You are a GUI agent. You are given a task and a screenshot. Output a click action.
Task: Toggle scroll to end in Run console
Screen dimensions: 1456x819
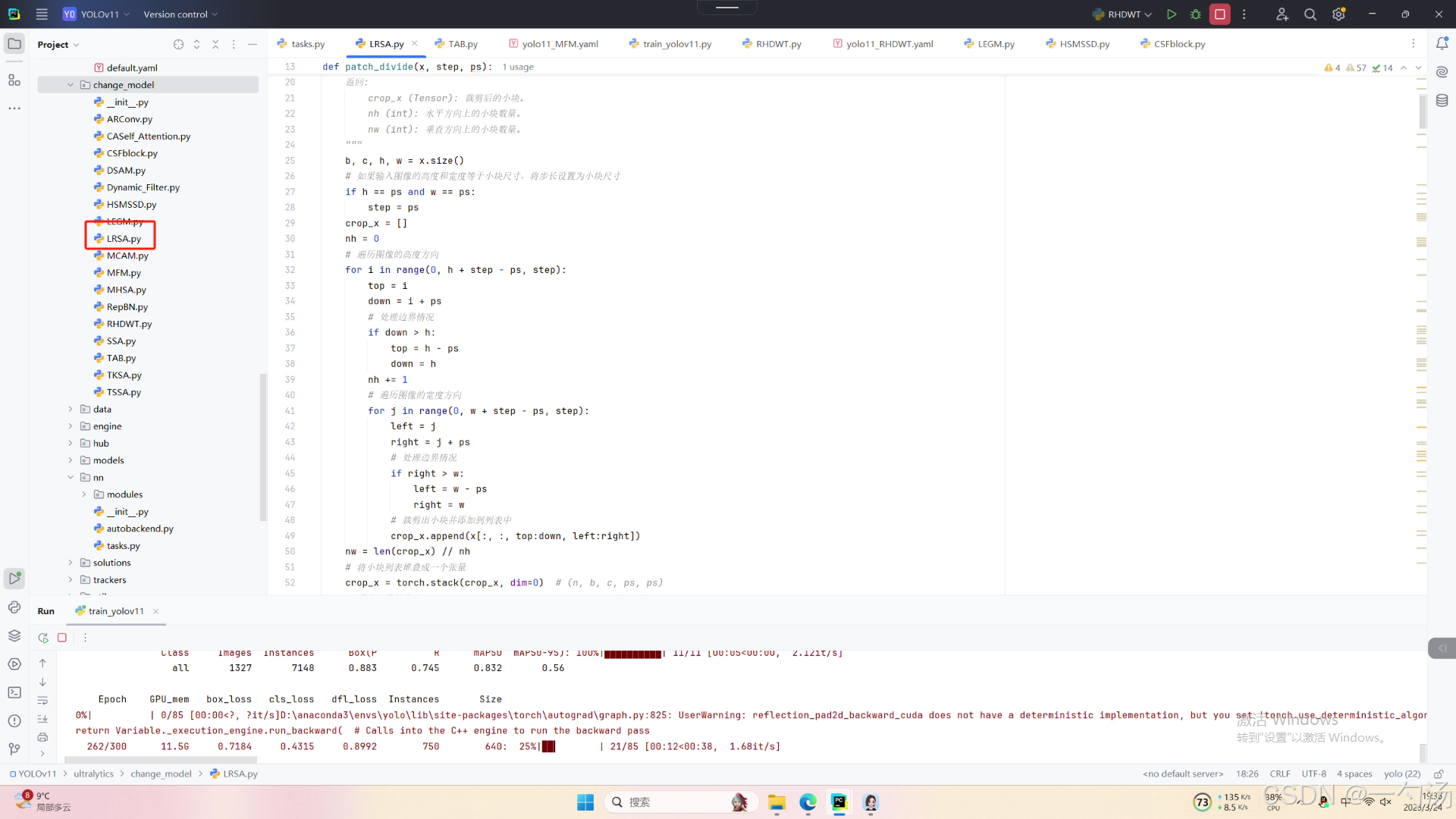[x=42, y=718]
